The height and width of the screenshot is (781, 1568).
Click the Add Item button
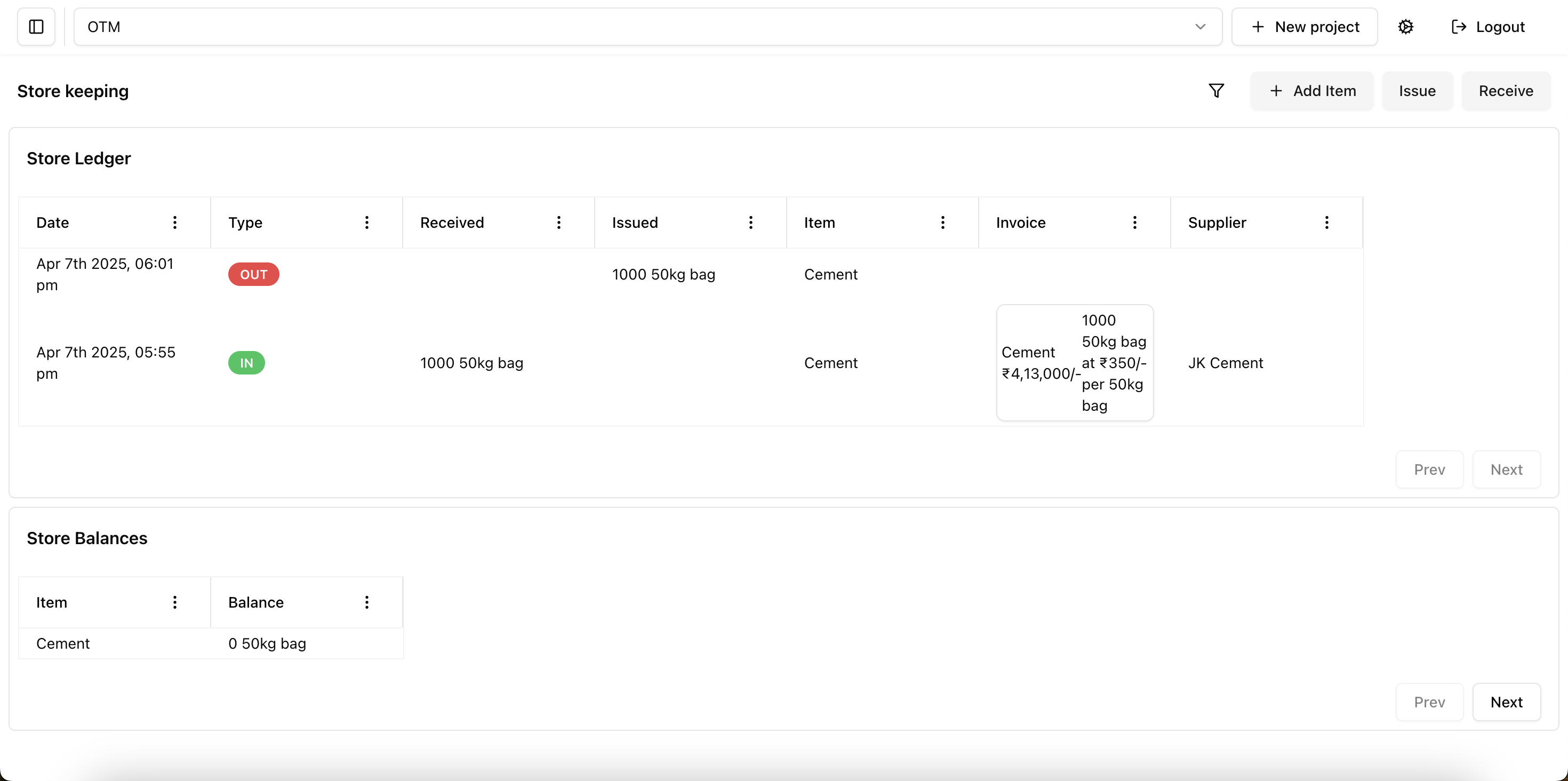pyautogui.click(x=1312, y=91)
